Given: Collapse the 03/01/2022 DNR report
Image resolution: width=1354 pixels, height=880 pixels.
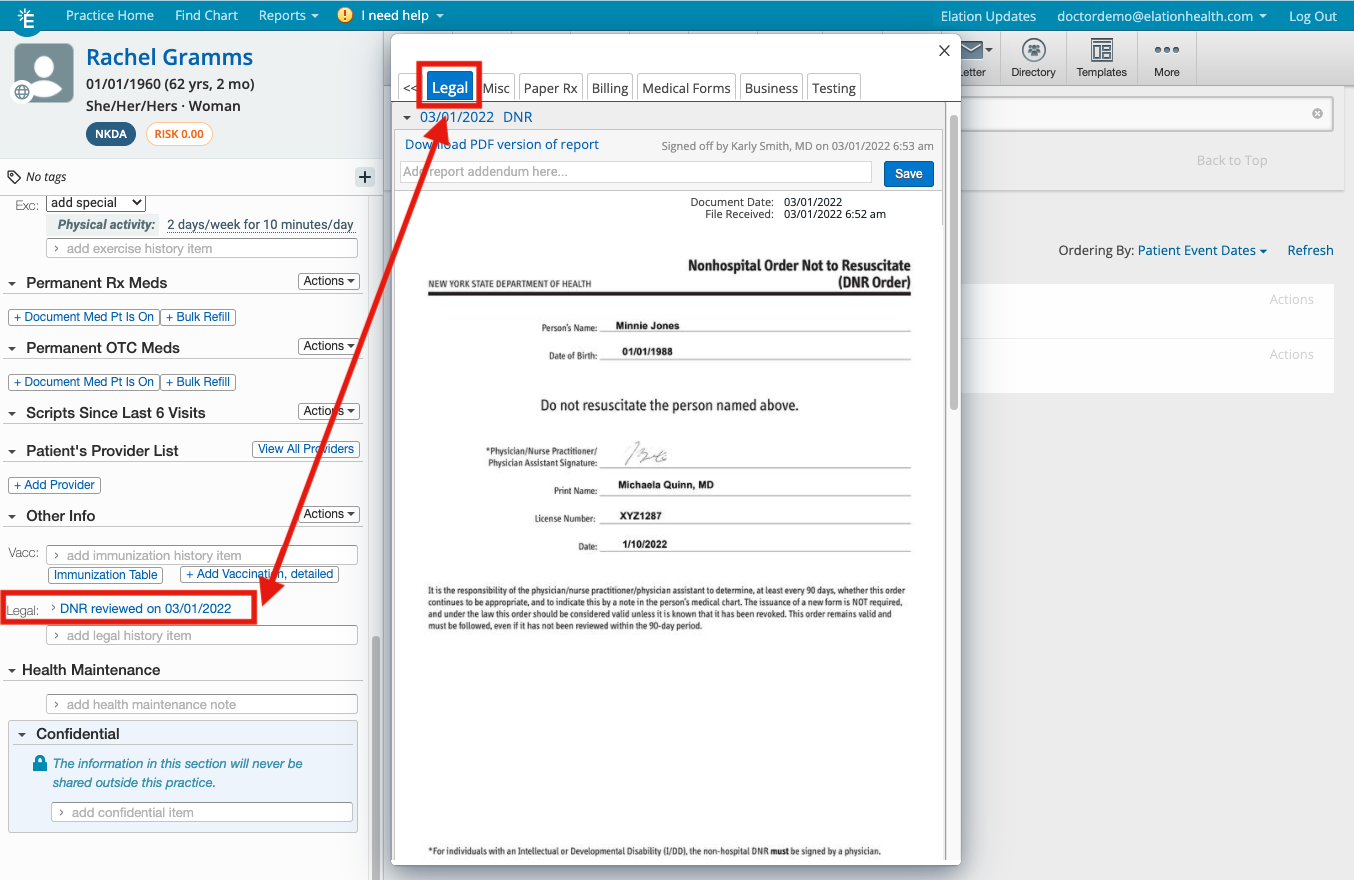Looking at the screenshot, I should coord(407,118).
